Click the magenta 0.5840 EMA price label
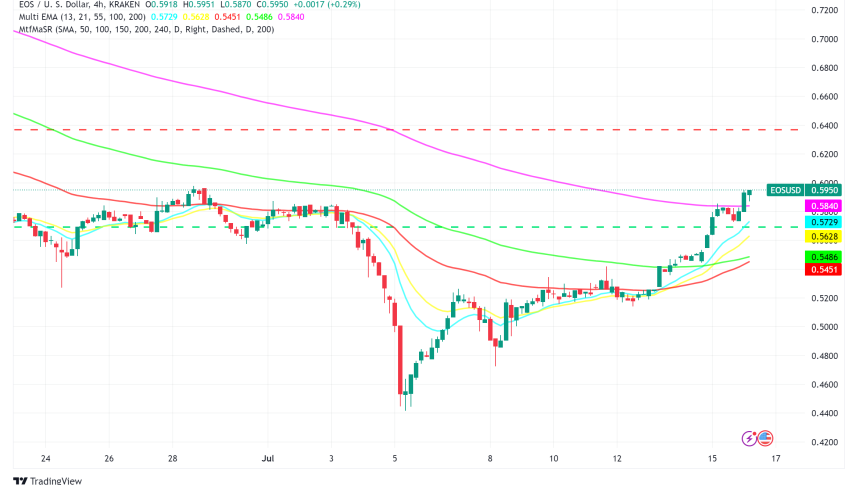Viewport: 852px width, 485px height. point(824,206)
